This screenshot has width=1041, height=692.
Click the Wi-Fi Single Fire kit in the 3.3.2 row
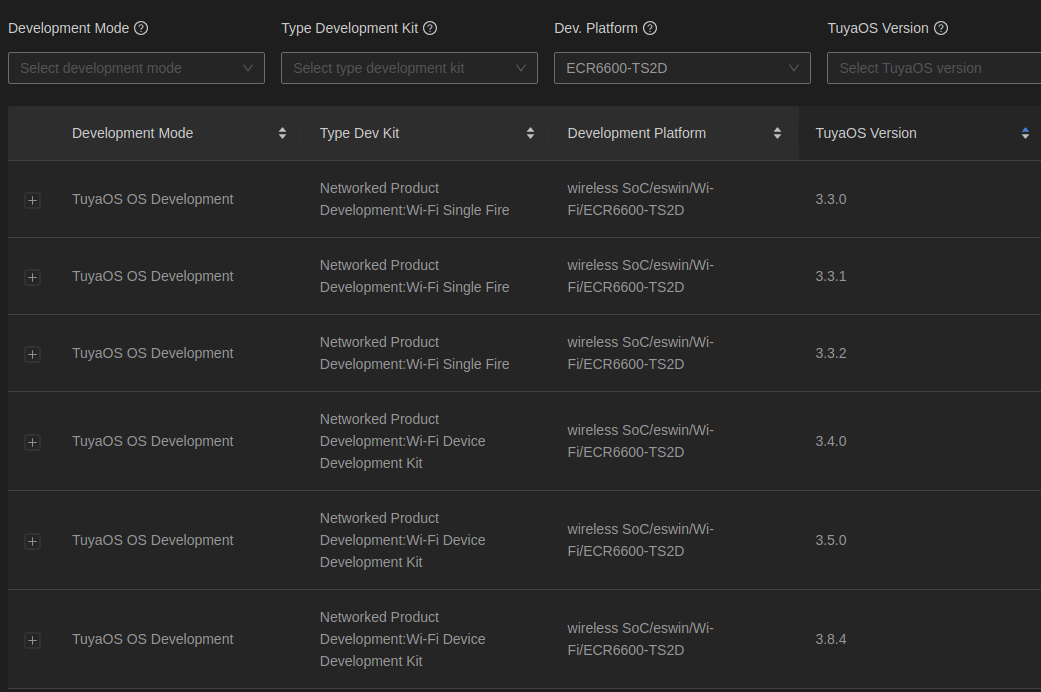[414, 353]
